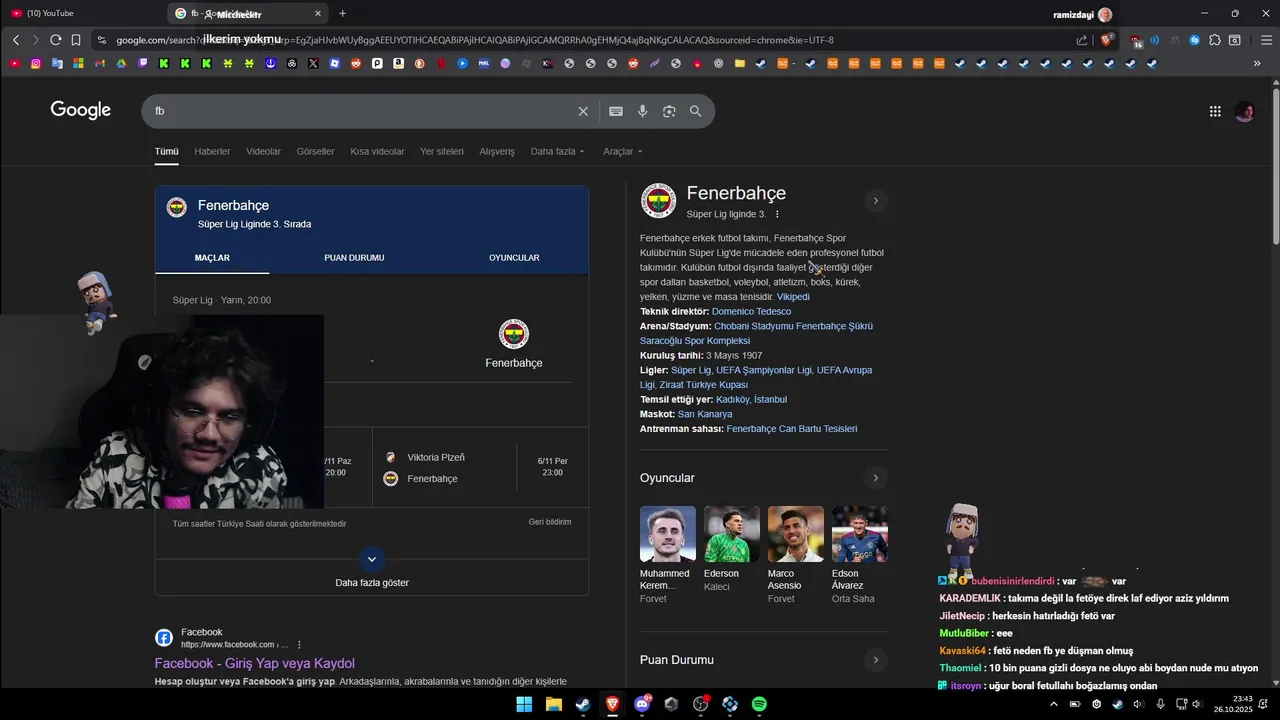Select the Yer siteleri filter

441,151
